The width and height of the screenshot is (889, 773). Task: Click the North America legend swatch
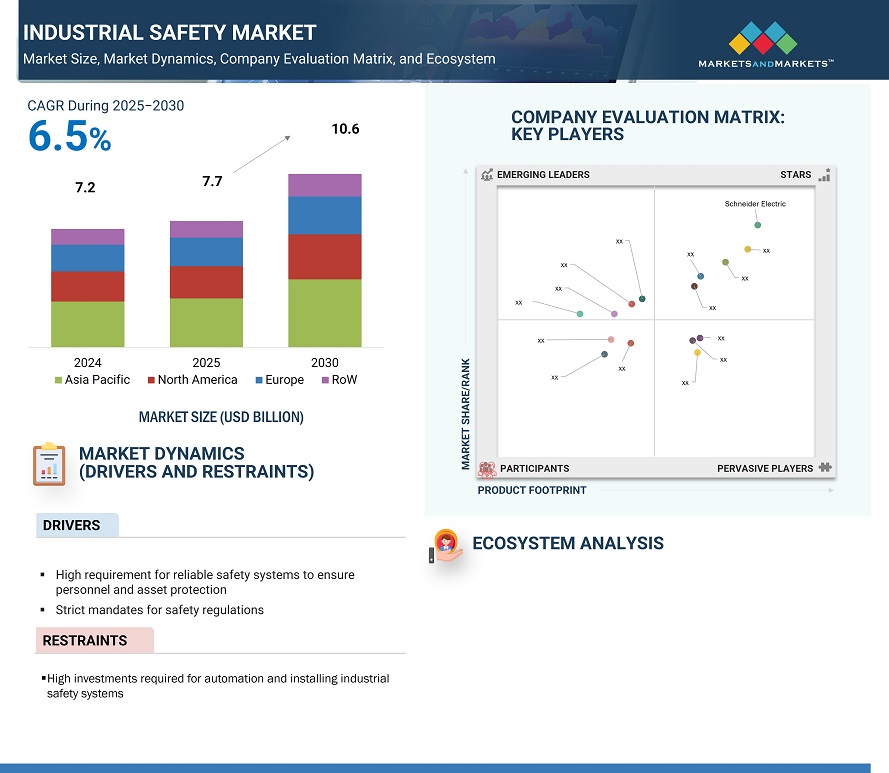(x=151, y=380)
